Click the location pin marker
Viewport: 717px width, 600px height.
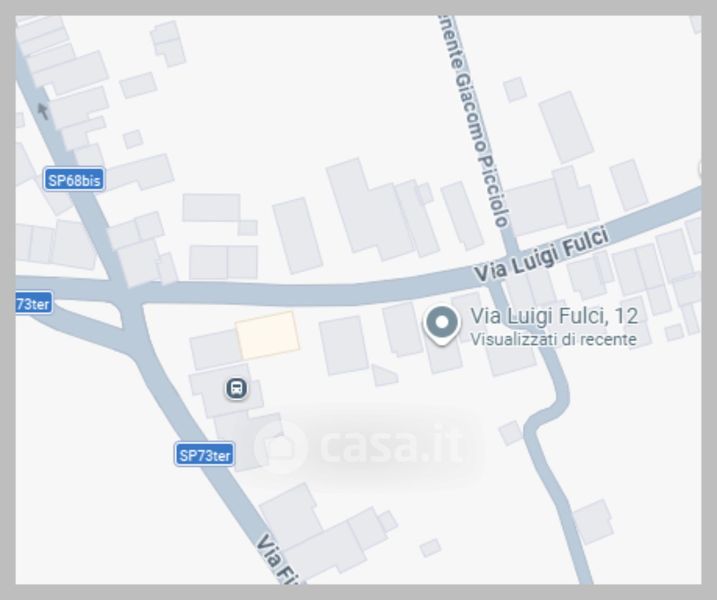(x=441, y=325)
